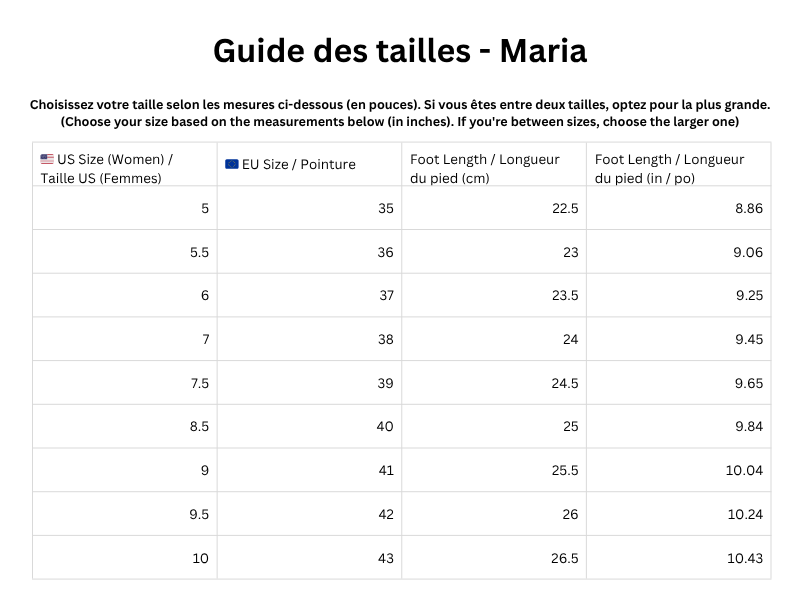The width and height of the screenshot is (800, 600).
Task: Click the US size 8.5 cell
Action: 199,427
